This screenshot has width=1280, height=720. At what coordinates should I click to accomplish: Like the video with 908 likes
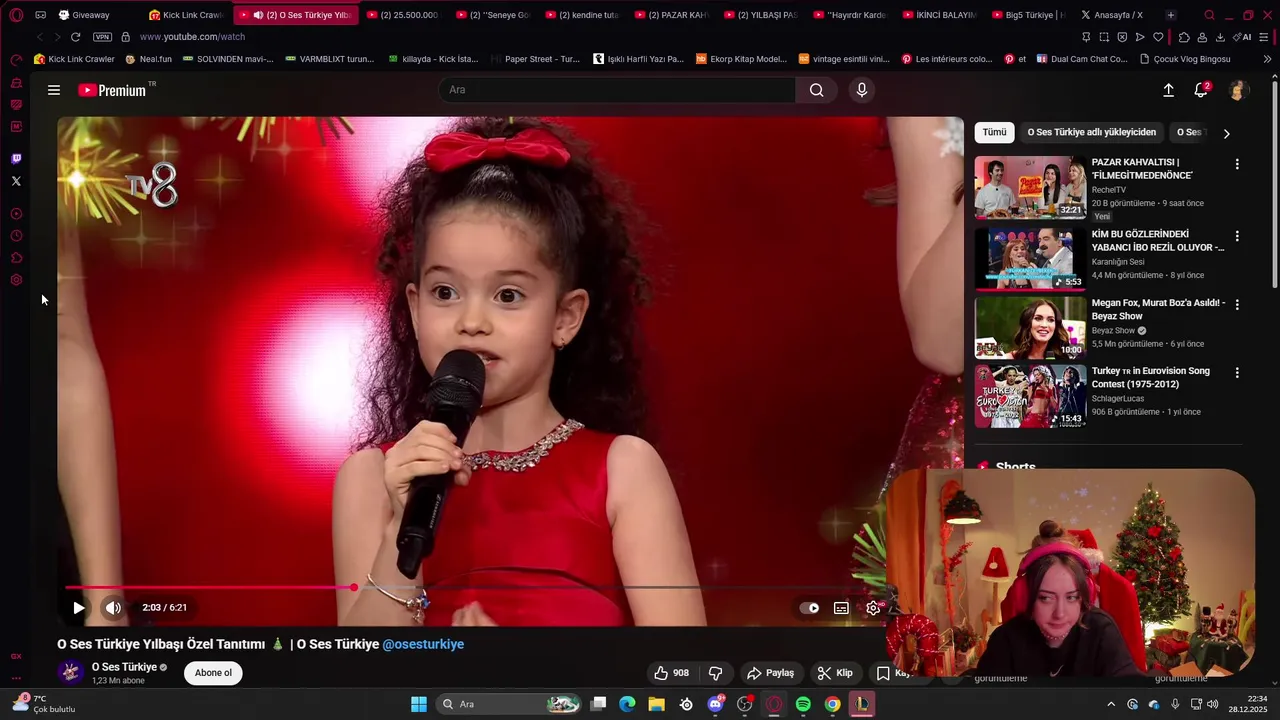pyautogui.click(x=672, y=673)
